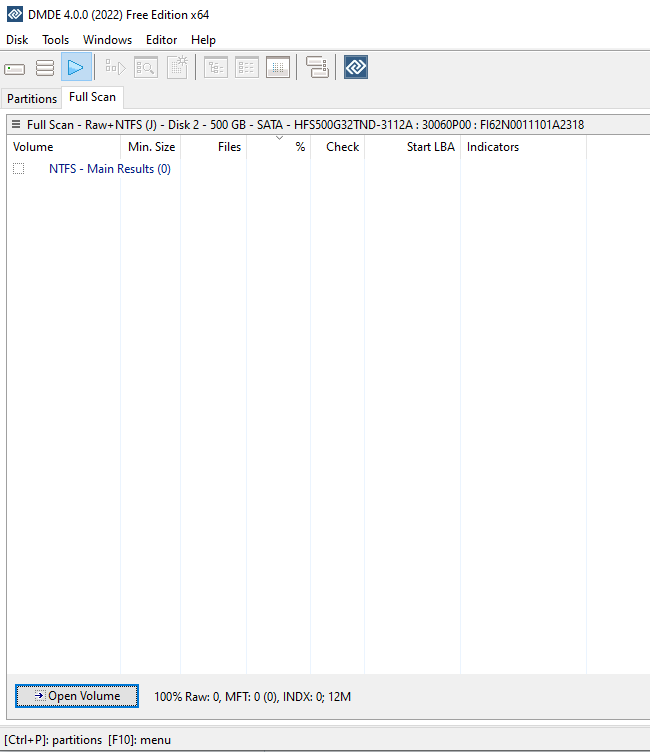Image resolution: width=650 pixels, height=752 pixels.
Task: Click the Open Volume button
Action: coord(77,696)
